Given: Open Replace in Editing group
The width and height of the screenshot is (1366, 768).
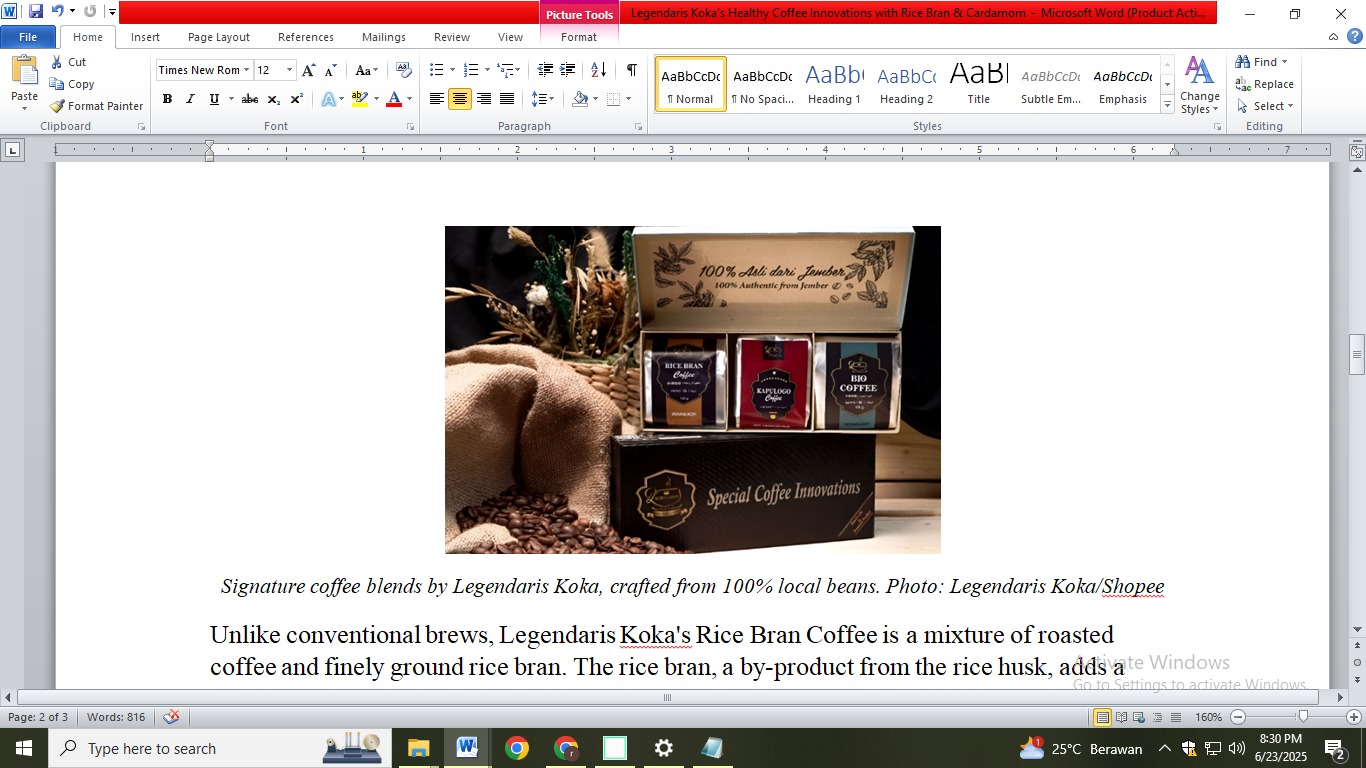Looking at the screenshot, I should (1264, 84).
